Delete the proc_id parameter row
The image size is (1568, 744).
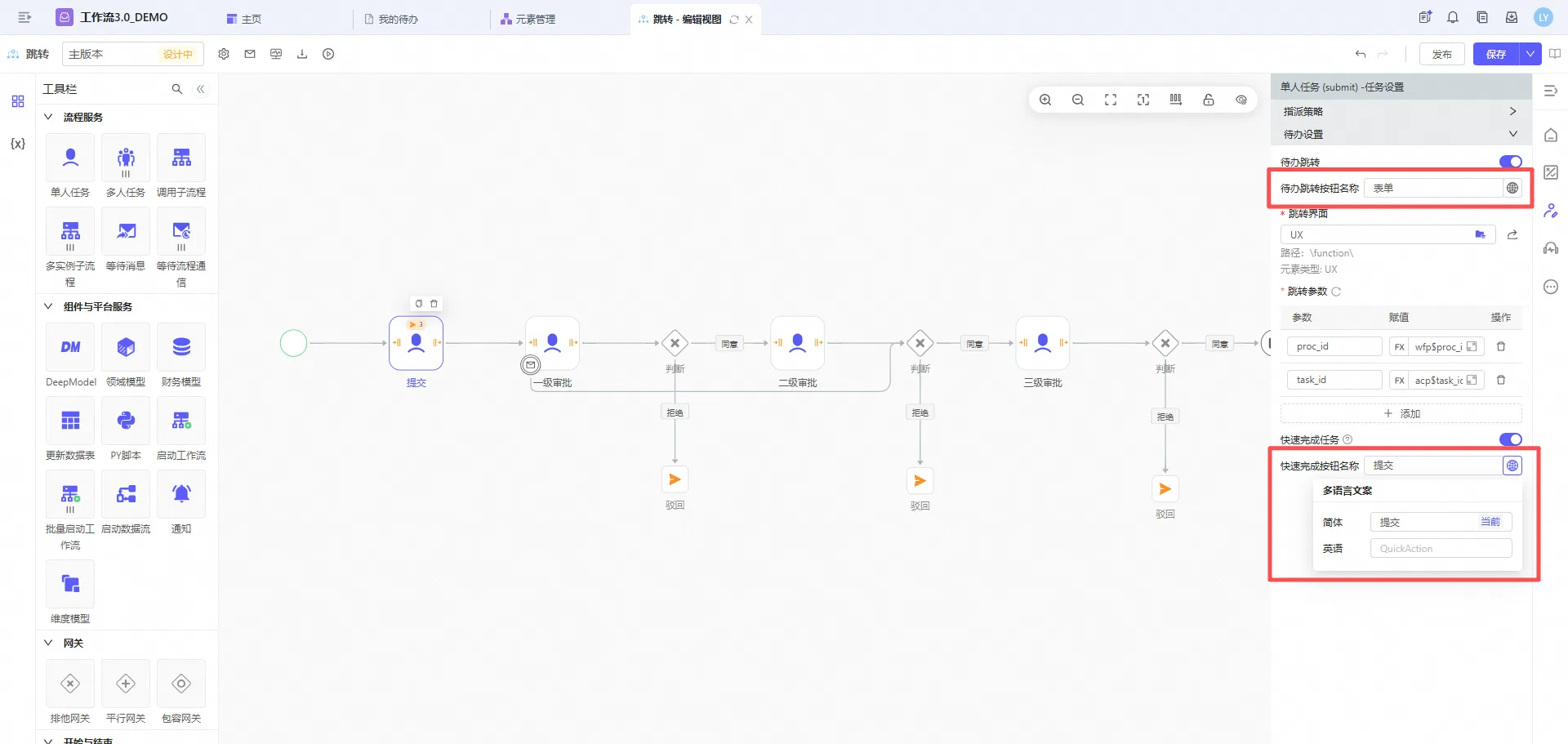(1500, 346)
